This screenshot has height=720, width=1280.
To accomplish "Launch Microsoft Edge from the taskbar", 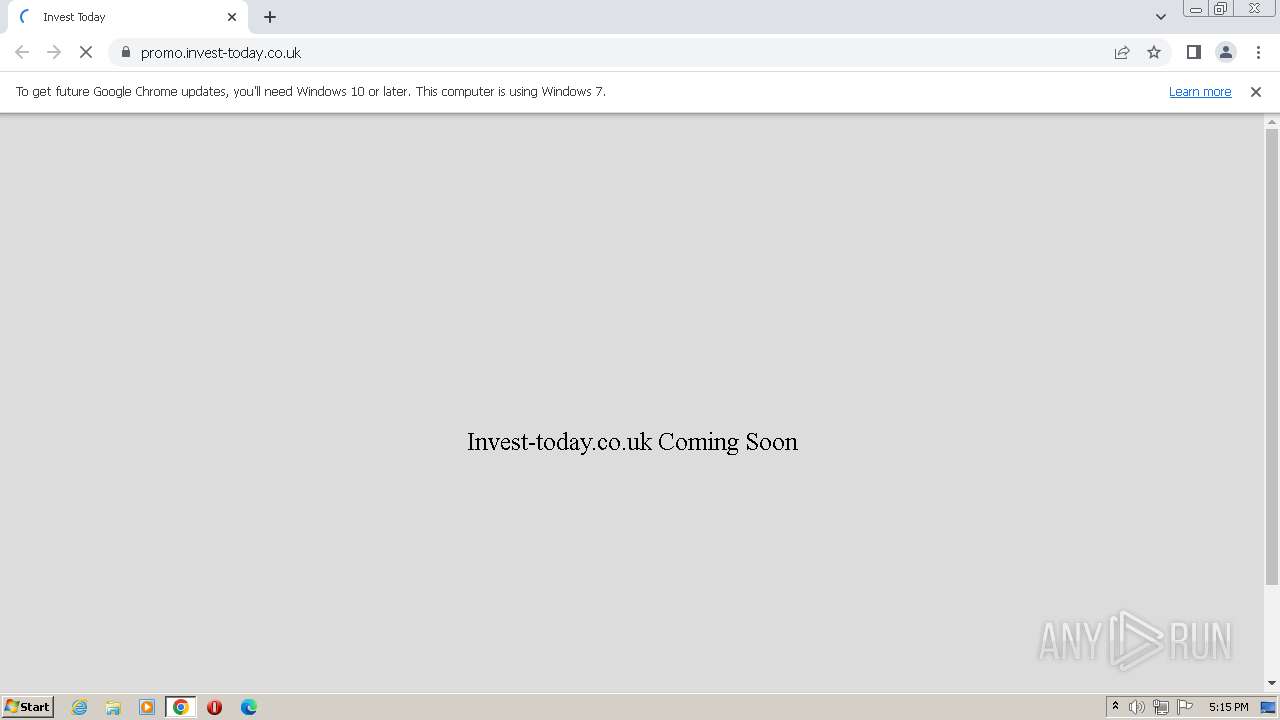I will pyautogui.click(x=249, y=707).
